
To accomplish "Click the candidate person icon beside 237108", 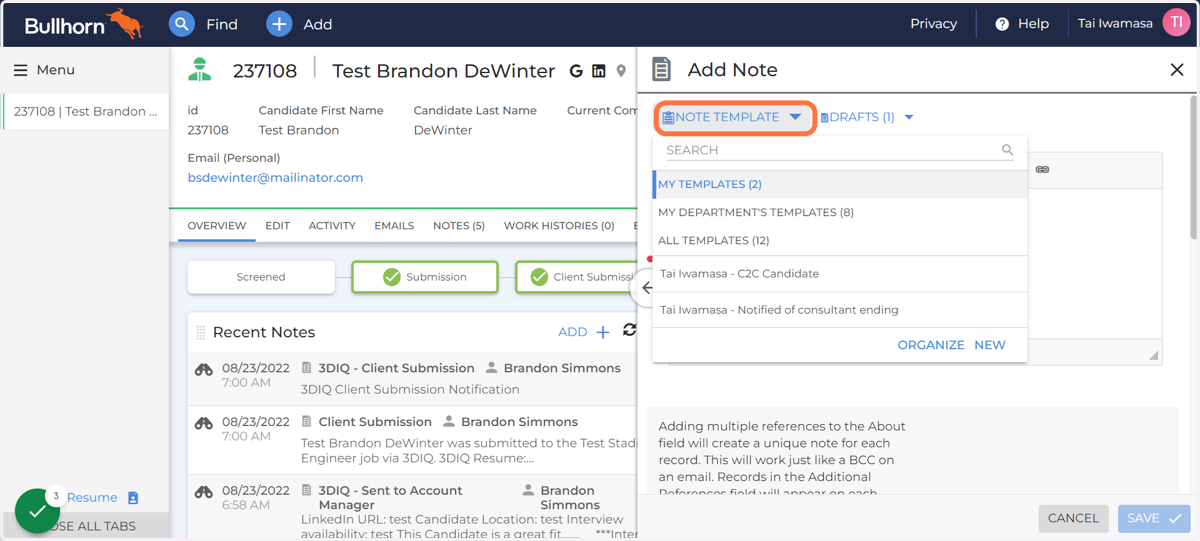I will click(200, 70).
